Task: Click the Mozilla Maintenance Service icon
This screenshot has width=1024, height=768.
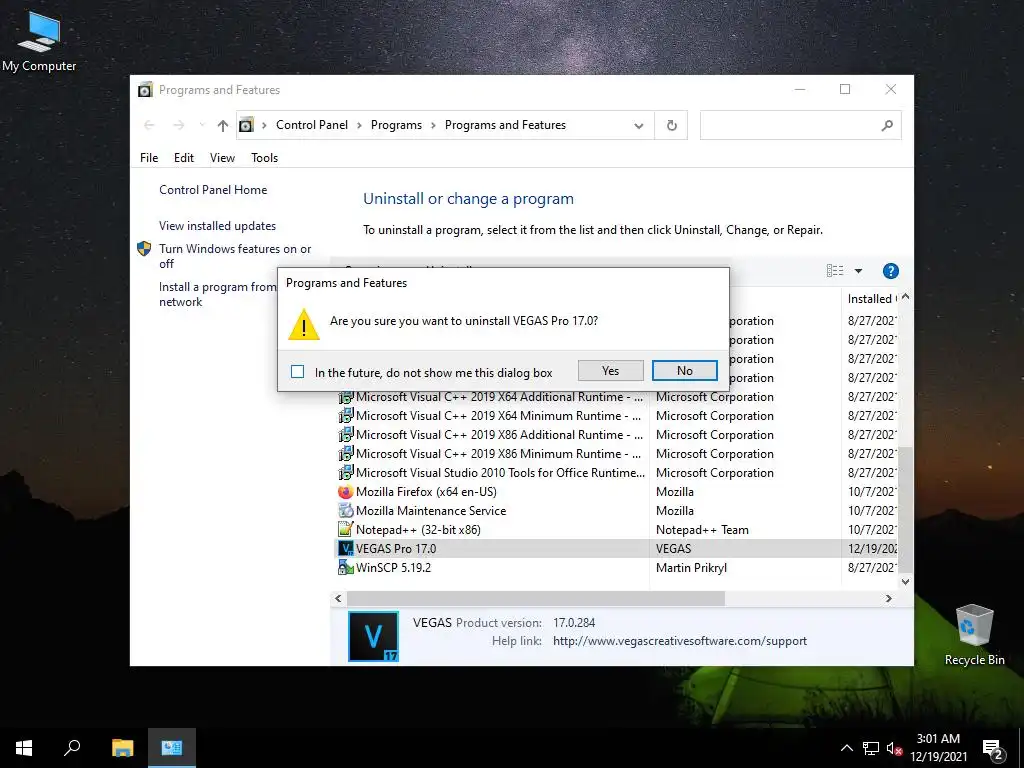Action: tap(345, 511)
